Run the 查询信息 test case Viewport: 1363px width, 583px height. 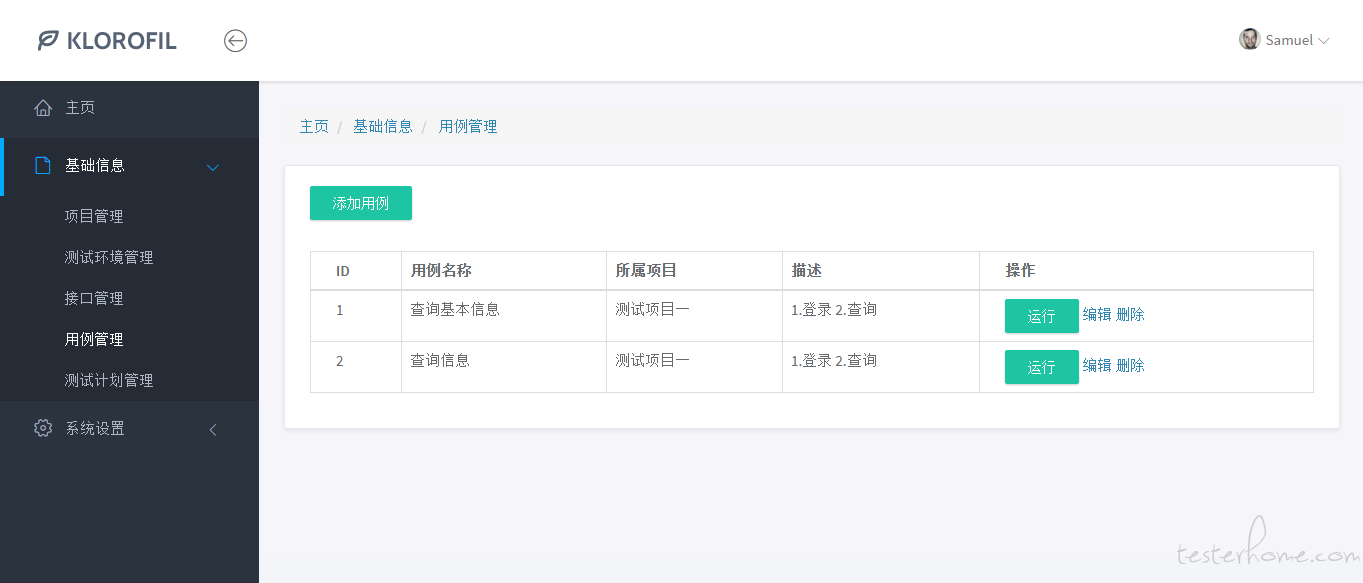pos(1041,367)
